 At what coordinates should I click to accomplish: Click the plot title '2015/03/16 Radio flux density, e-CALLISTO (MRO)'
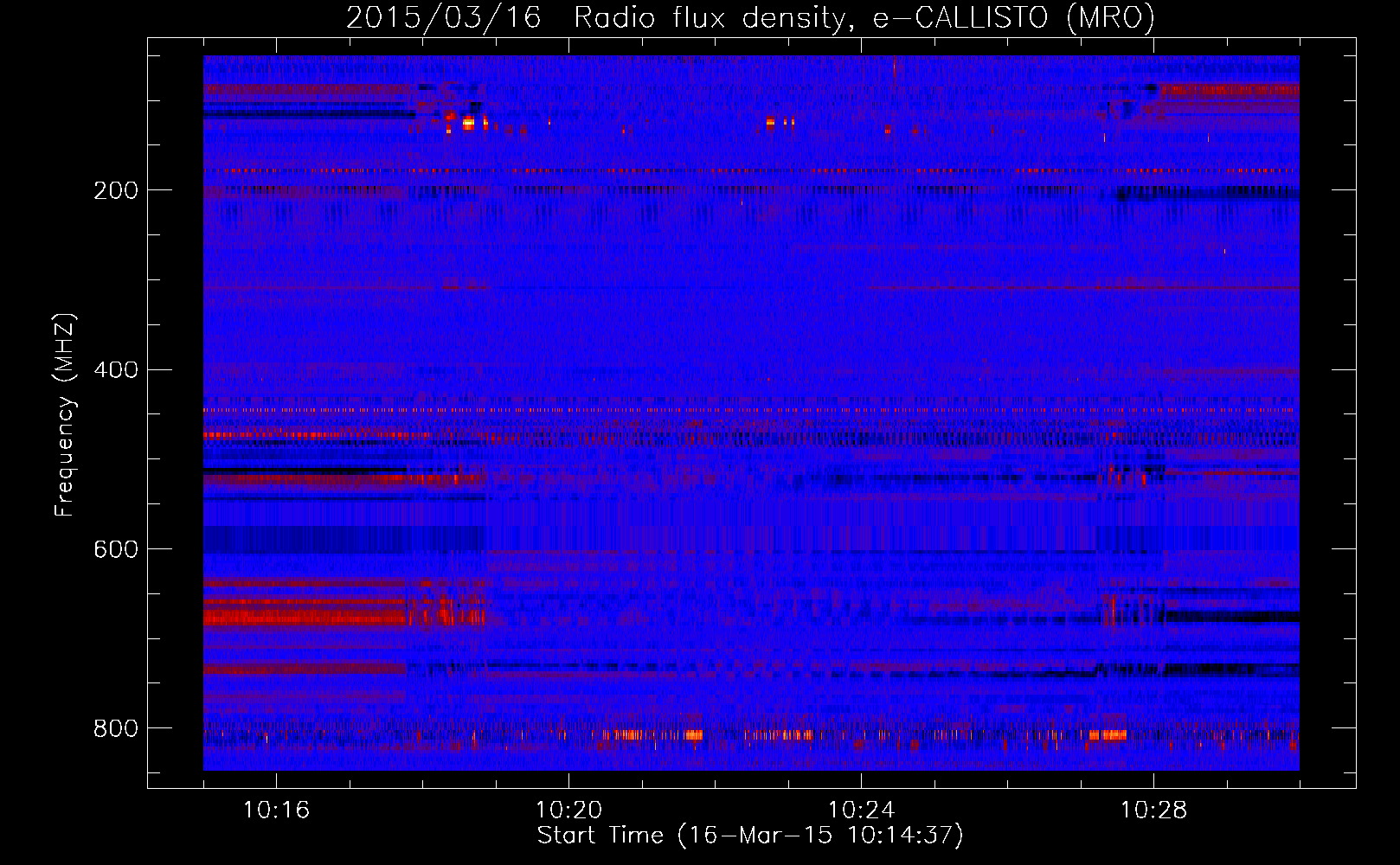coord(750,18)
